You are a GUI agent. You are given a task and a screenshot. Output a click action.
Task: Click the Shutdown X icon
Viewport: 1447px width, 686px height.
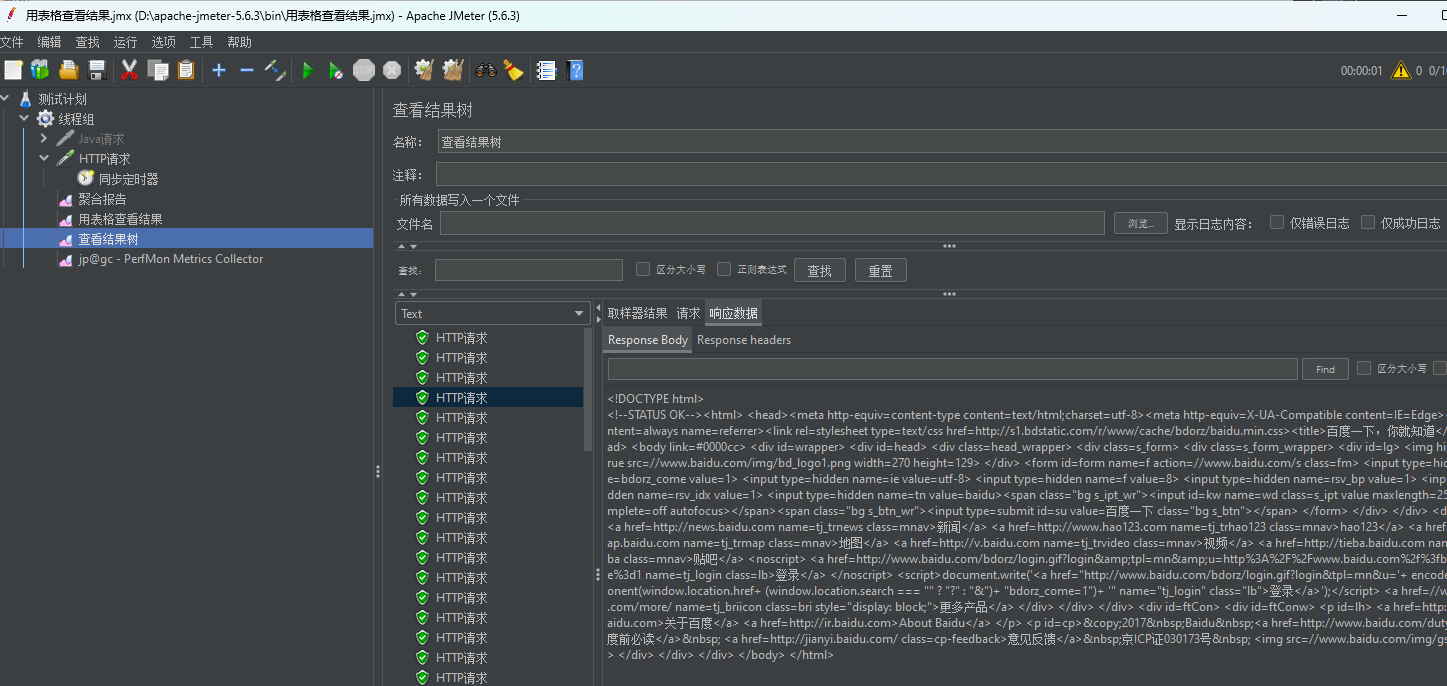point(392,70)
